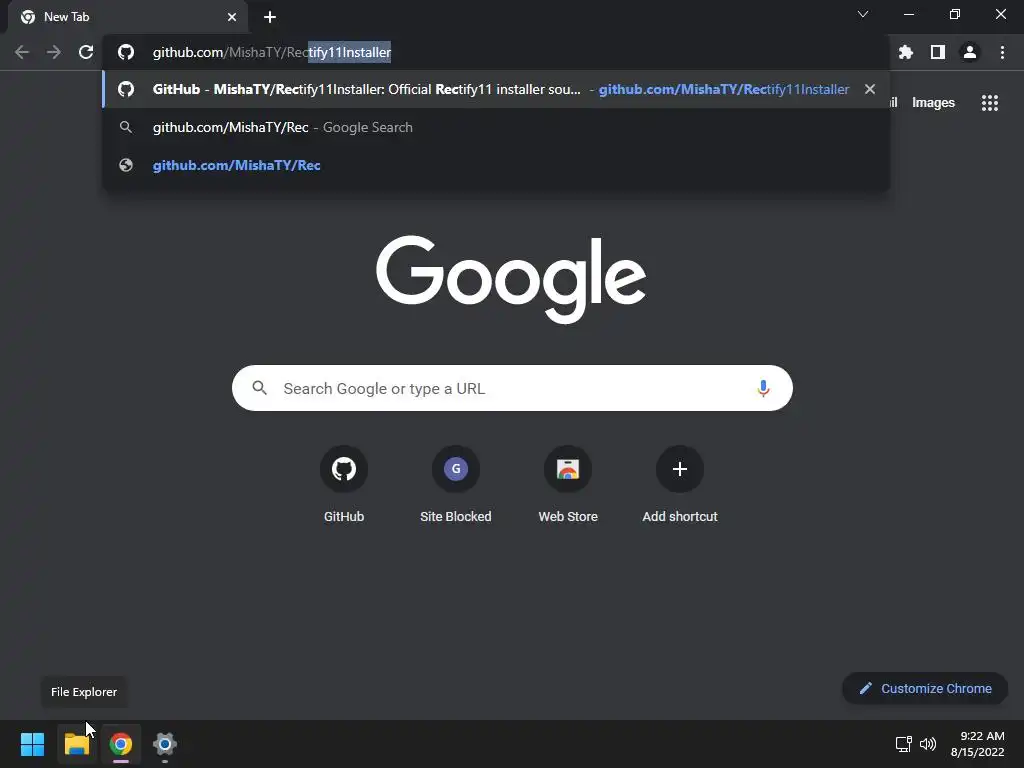
Task: Click the volume speaker tray icon
Action: point(927,744)
